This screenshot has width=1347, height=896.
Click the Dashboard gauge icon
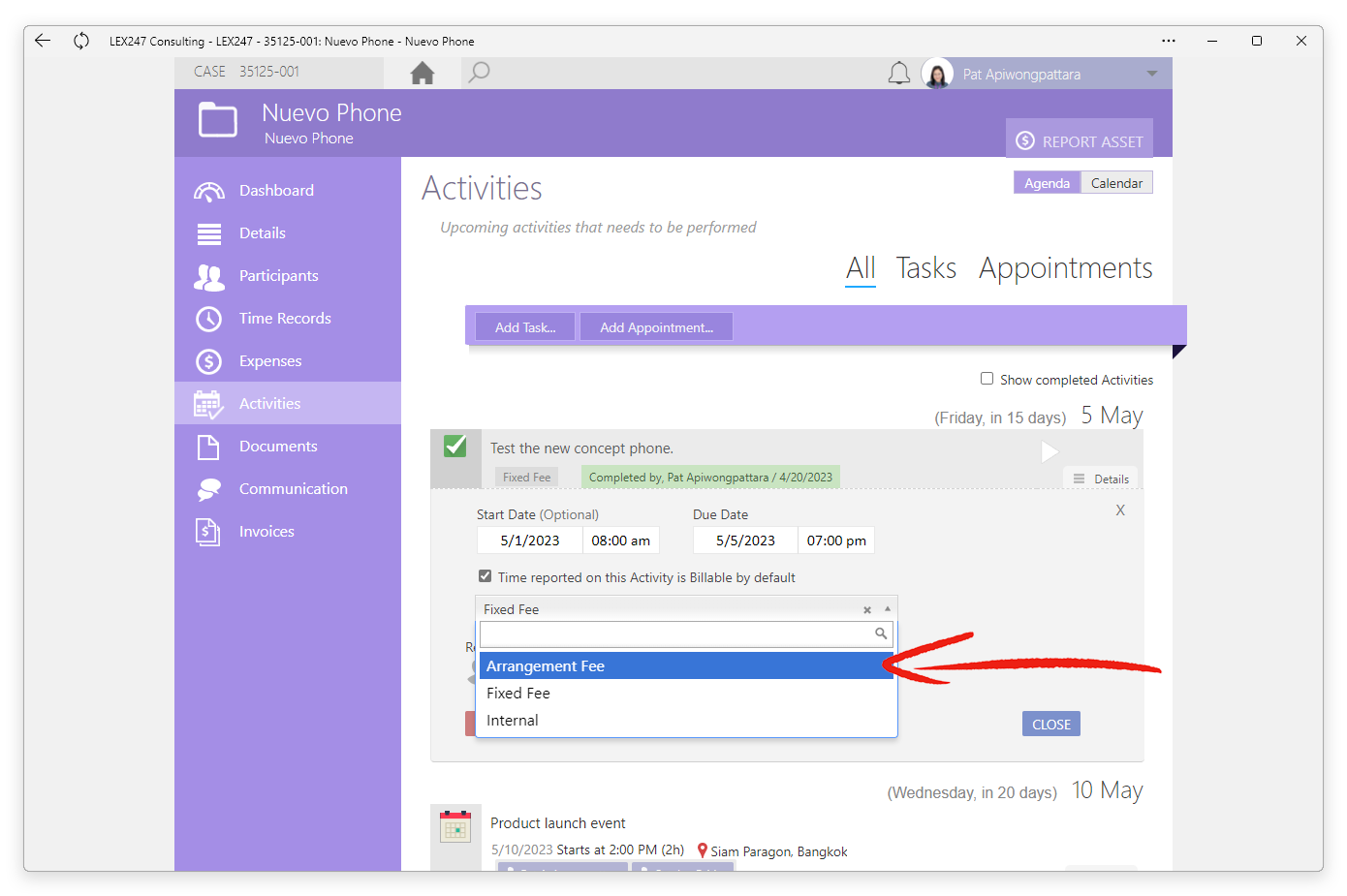point(208,191)
